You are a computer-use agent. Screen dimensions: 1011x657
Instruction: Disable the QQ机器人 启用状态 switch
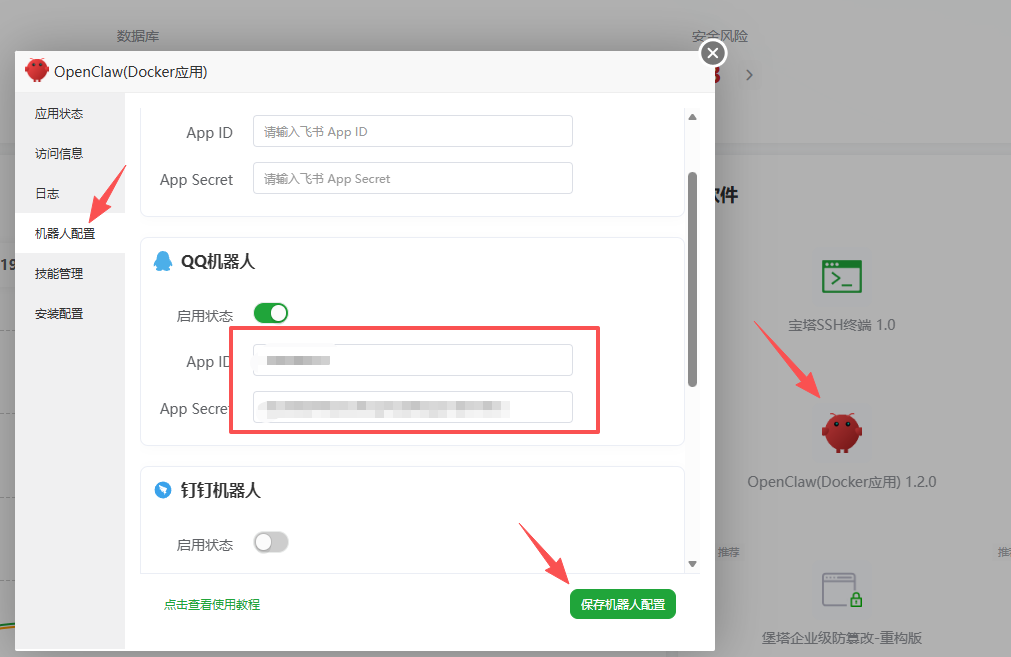pos(271,313)
